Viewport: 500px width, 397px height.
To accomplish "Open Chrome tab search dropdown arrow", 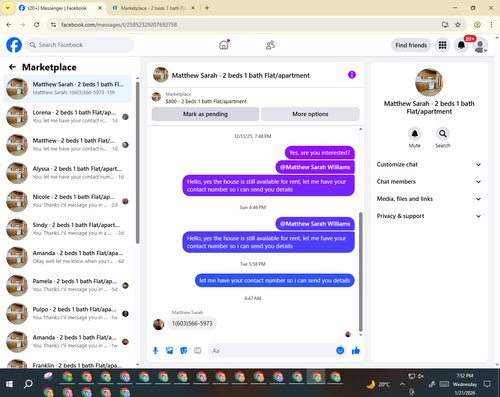I will pyautogui.click(x=8, y=8).
